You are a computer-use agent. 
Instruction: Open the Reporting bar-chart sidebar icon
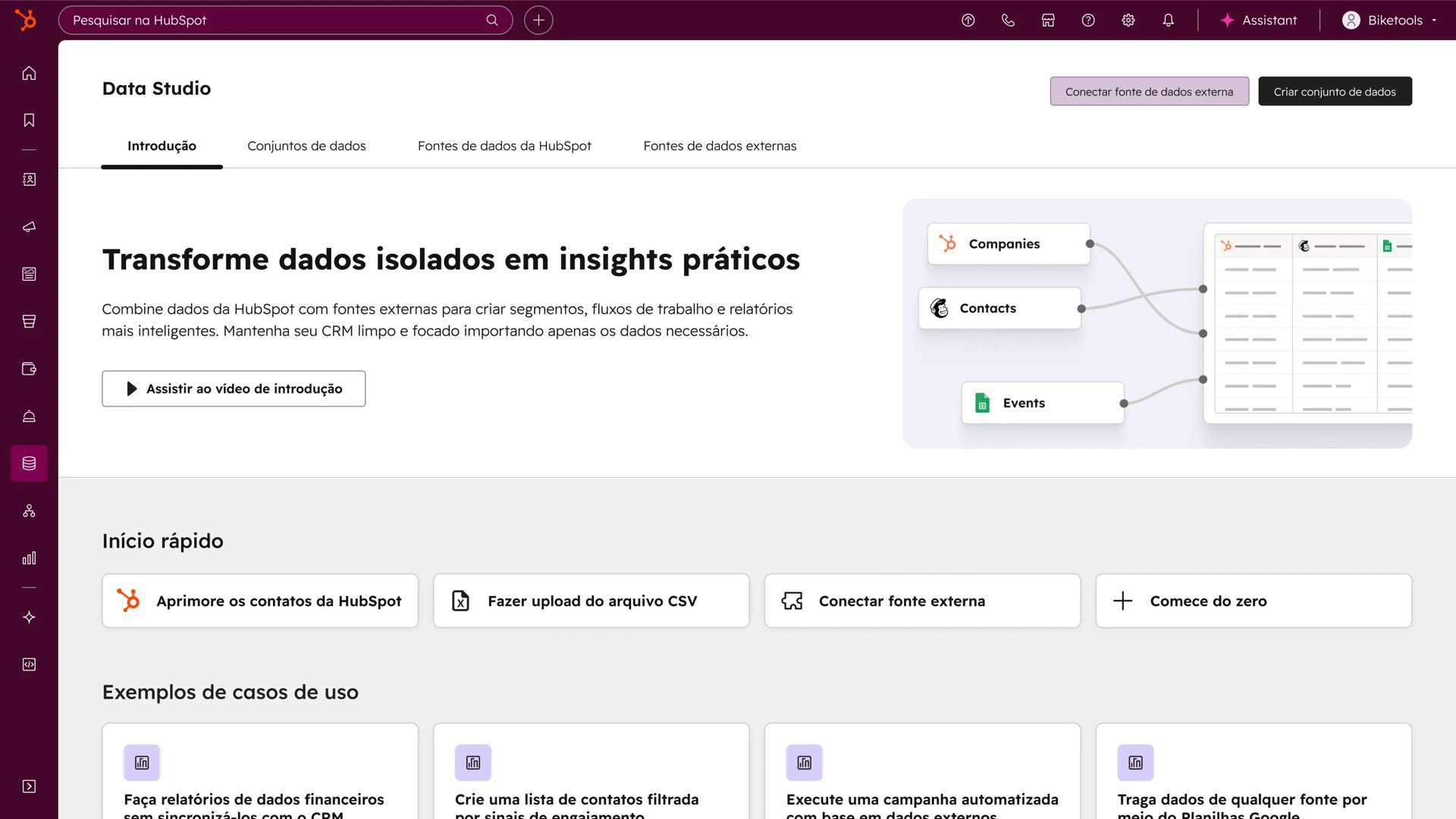29,559
